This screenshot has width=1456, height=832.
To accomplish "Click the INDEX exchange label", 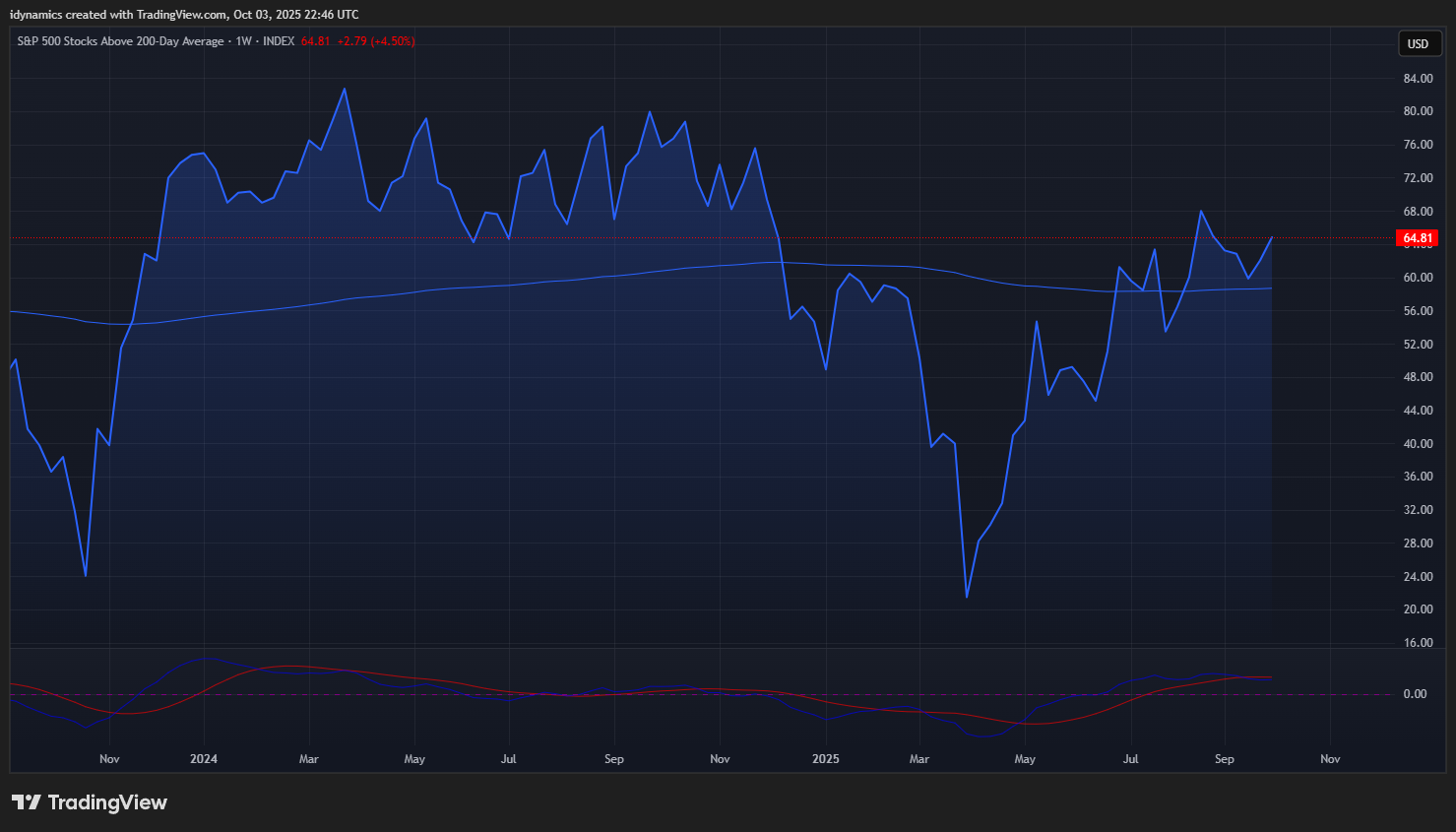I will coord(279,41).
